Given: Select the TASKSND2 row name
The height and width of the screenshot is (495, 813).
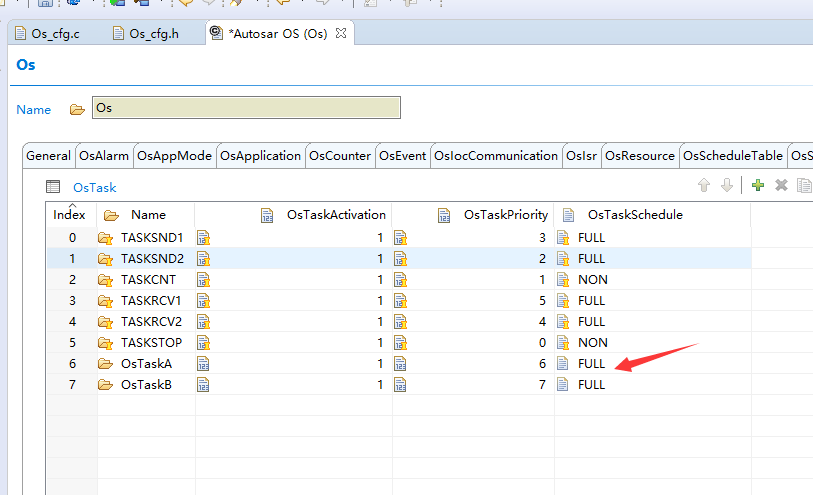Looking at the screenshot, I should click(152, 259).
